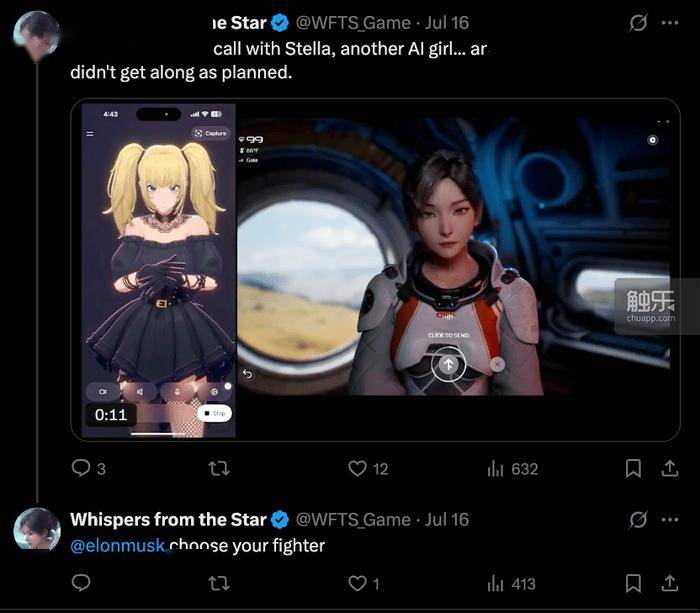Open more options on choose your fighter tweet
The image size is (700, 613).
point(670,520)
